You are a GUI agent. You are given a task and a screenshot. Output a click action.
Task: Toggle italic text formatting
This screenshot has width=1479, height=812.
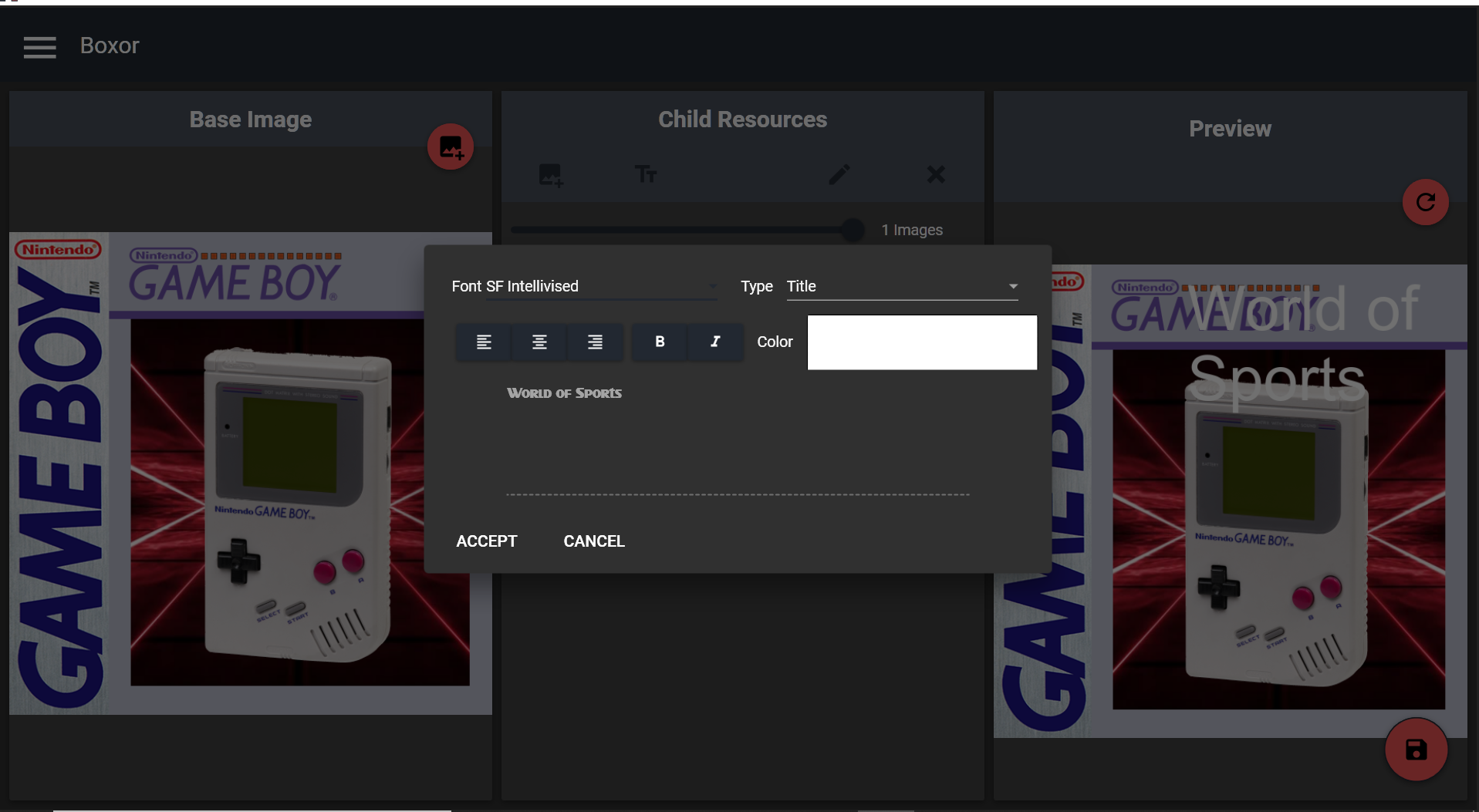715,342
